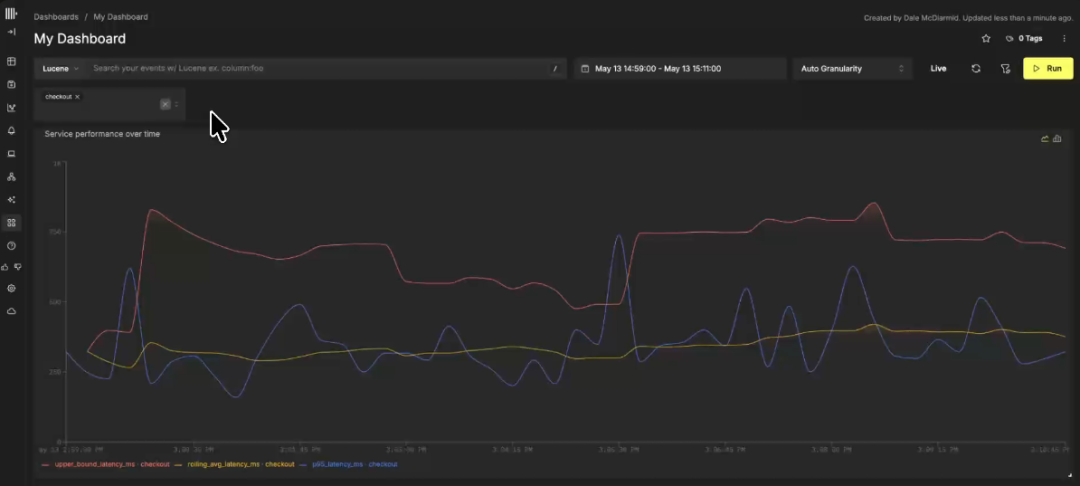Open the chart explorer sidebar icon
This screenshot has width=1080, height=486.
(x=11, y=107)
